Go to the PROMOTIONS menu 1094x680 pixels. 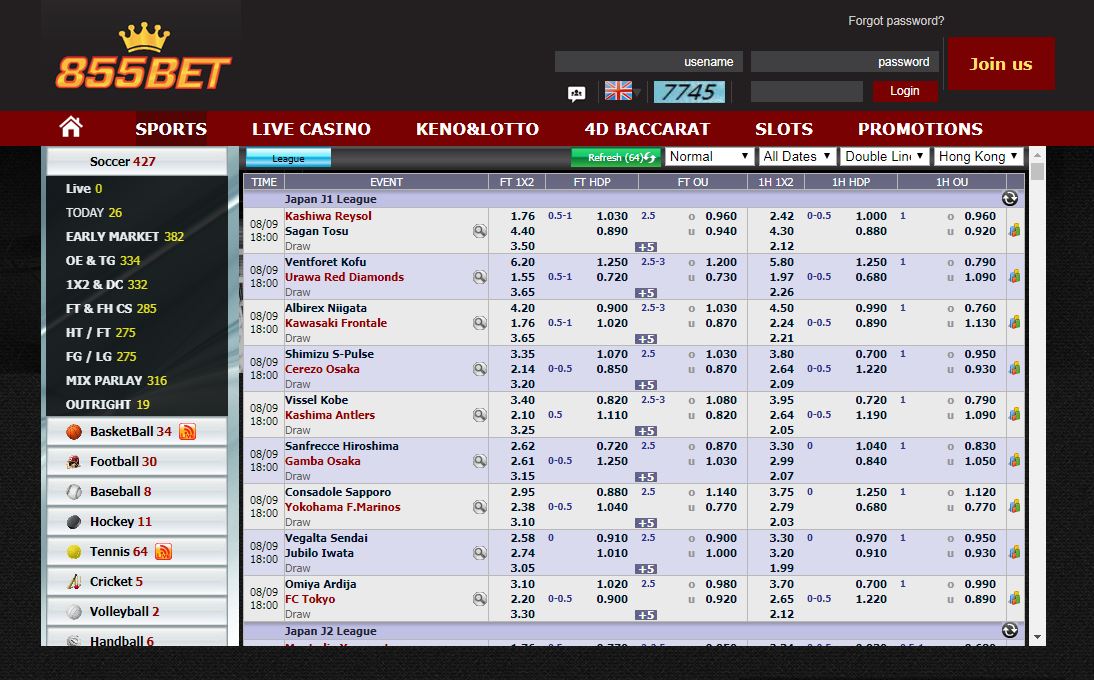coord(919,129)
